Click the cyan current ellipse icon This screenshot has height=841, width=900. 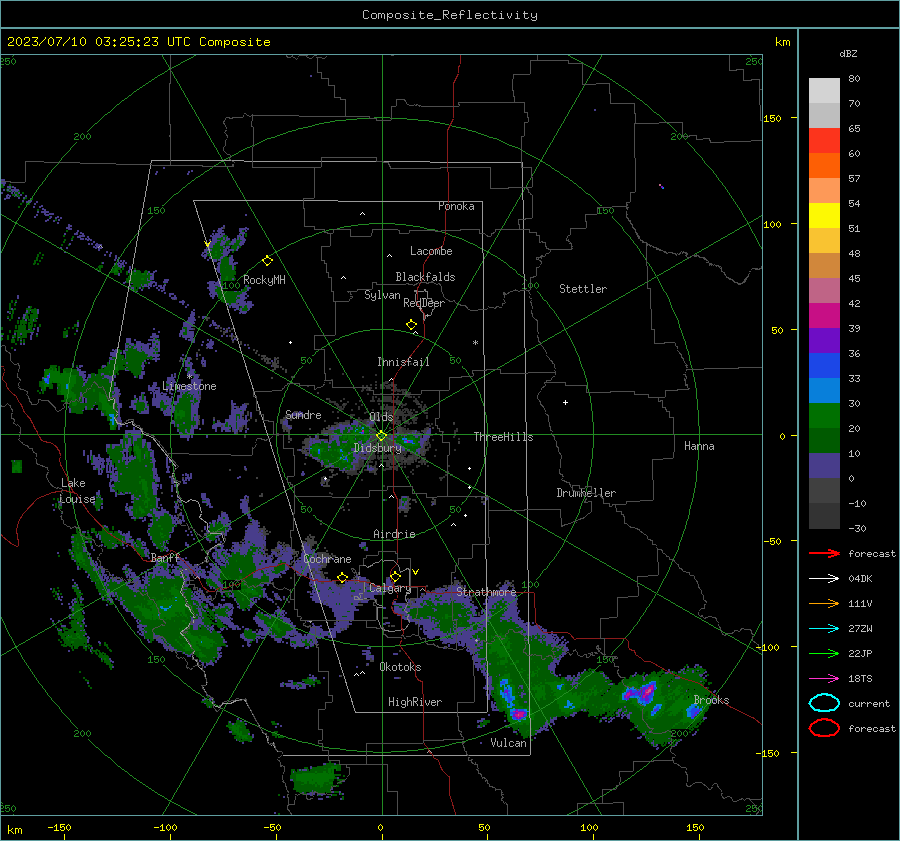point(824,703)
